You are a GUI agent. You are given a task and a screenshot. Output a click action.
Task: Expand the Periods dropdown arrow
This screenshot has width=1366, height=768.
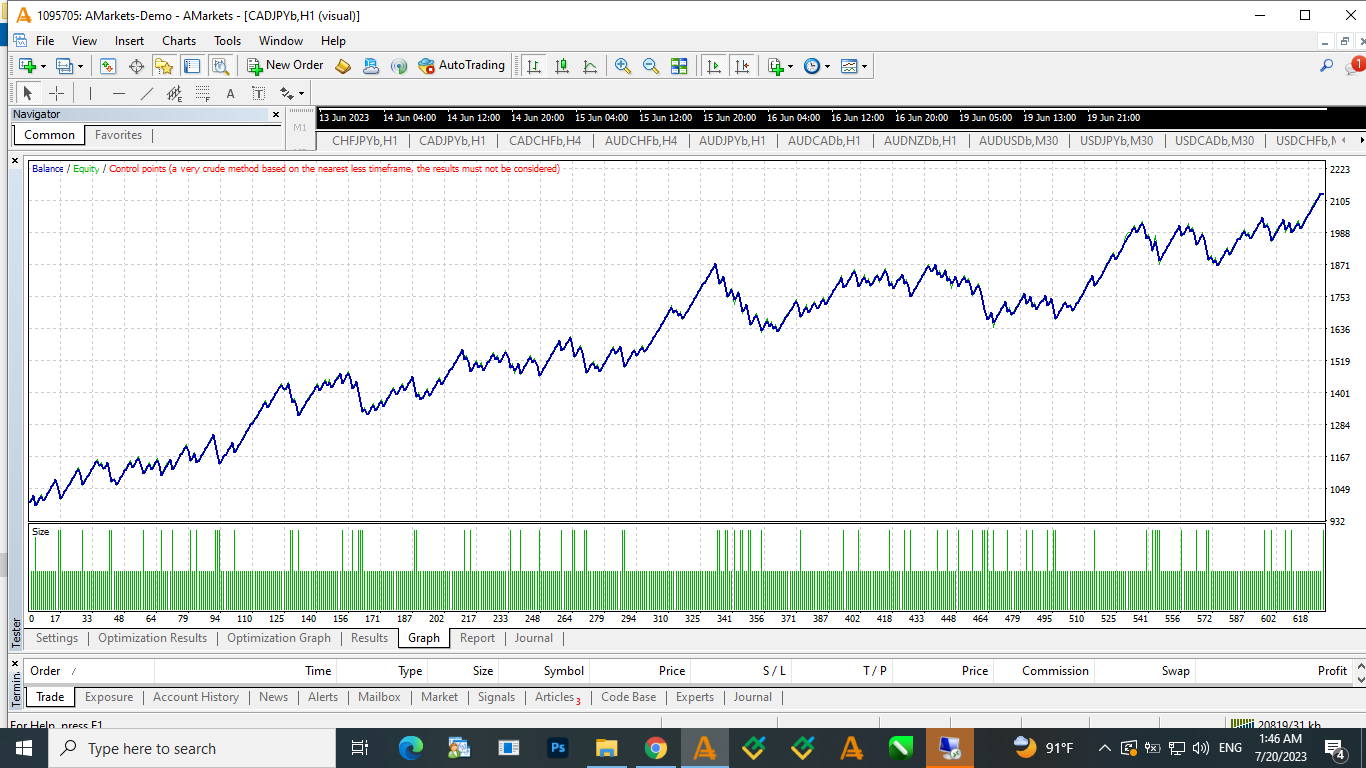click(828, 67)
